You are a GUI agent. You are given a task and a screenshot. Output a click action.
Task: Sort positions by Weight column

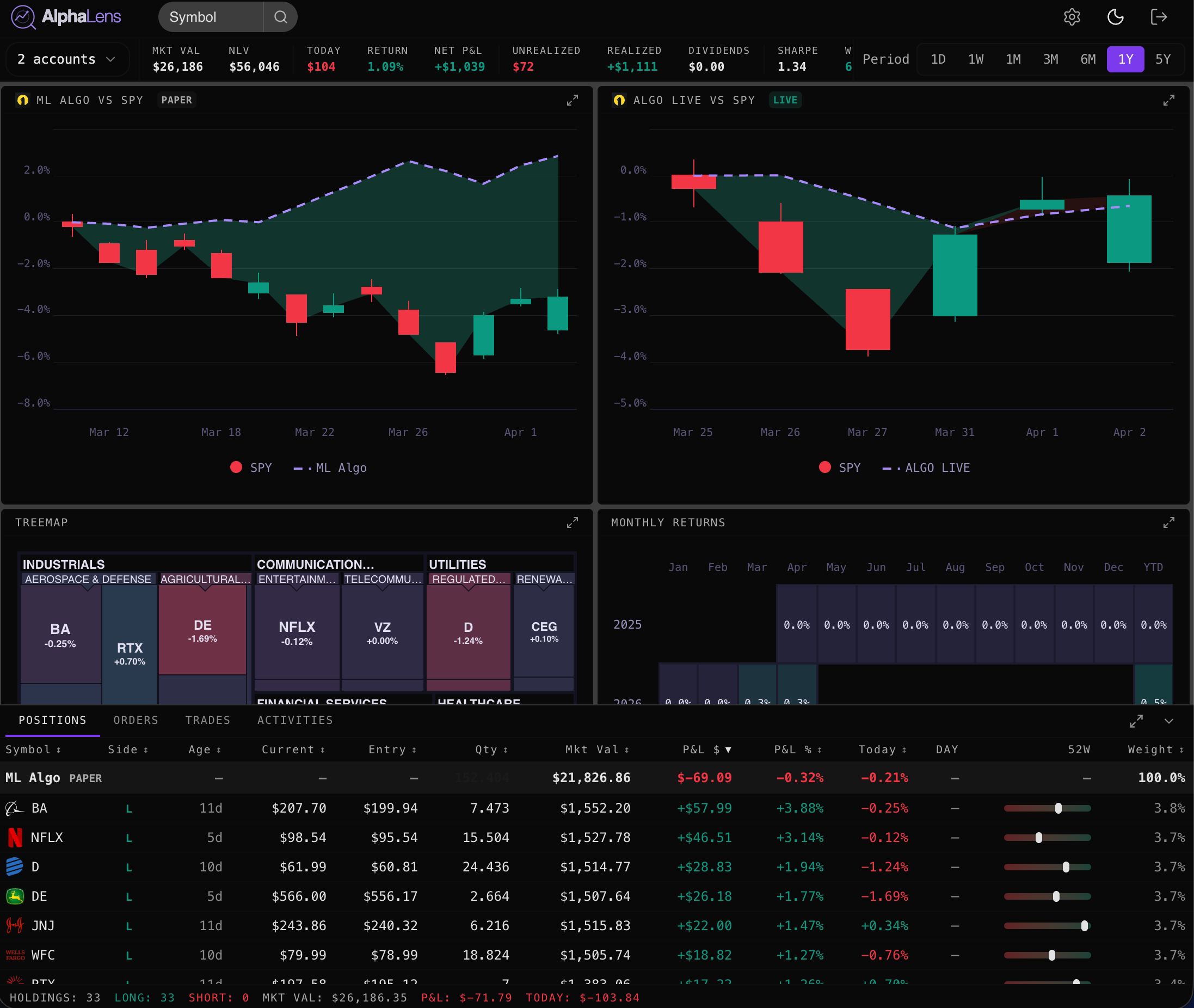1156,749
